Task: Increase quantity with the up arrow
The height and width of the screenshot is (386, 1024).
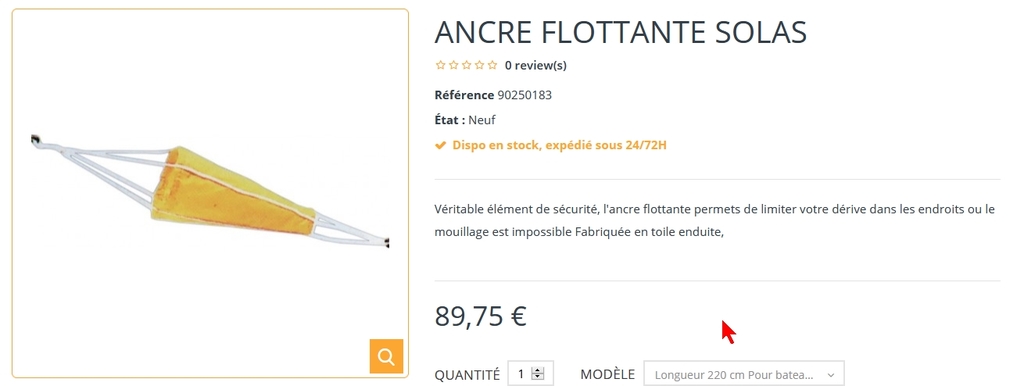Action: click(x=537, y=370)
